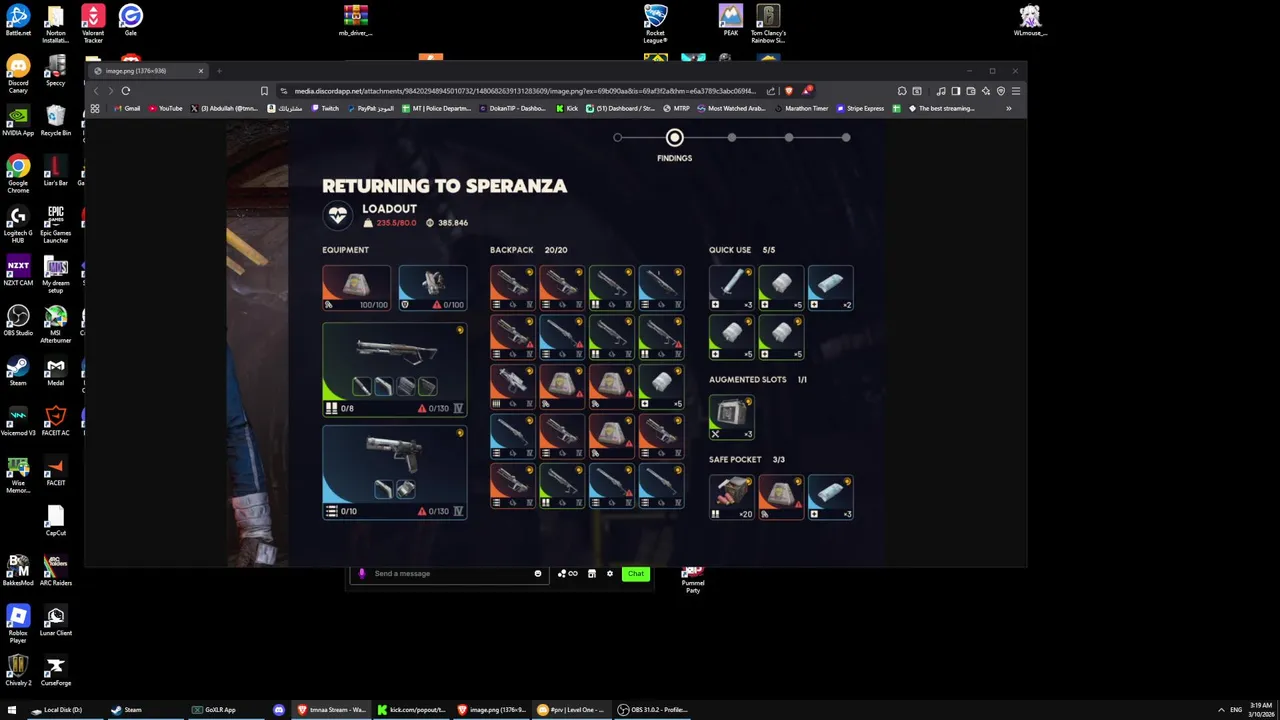Viewport: 1280px width, 720px height.
Task: Bookmark this page in the address bar
Action: point(264,91)
